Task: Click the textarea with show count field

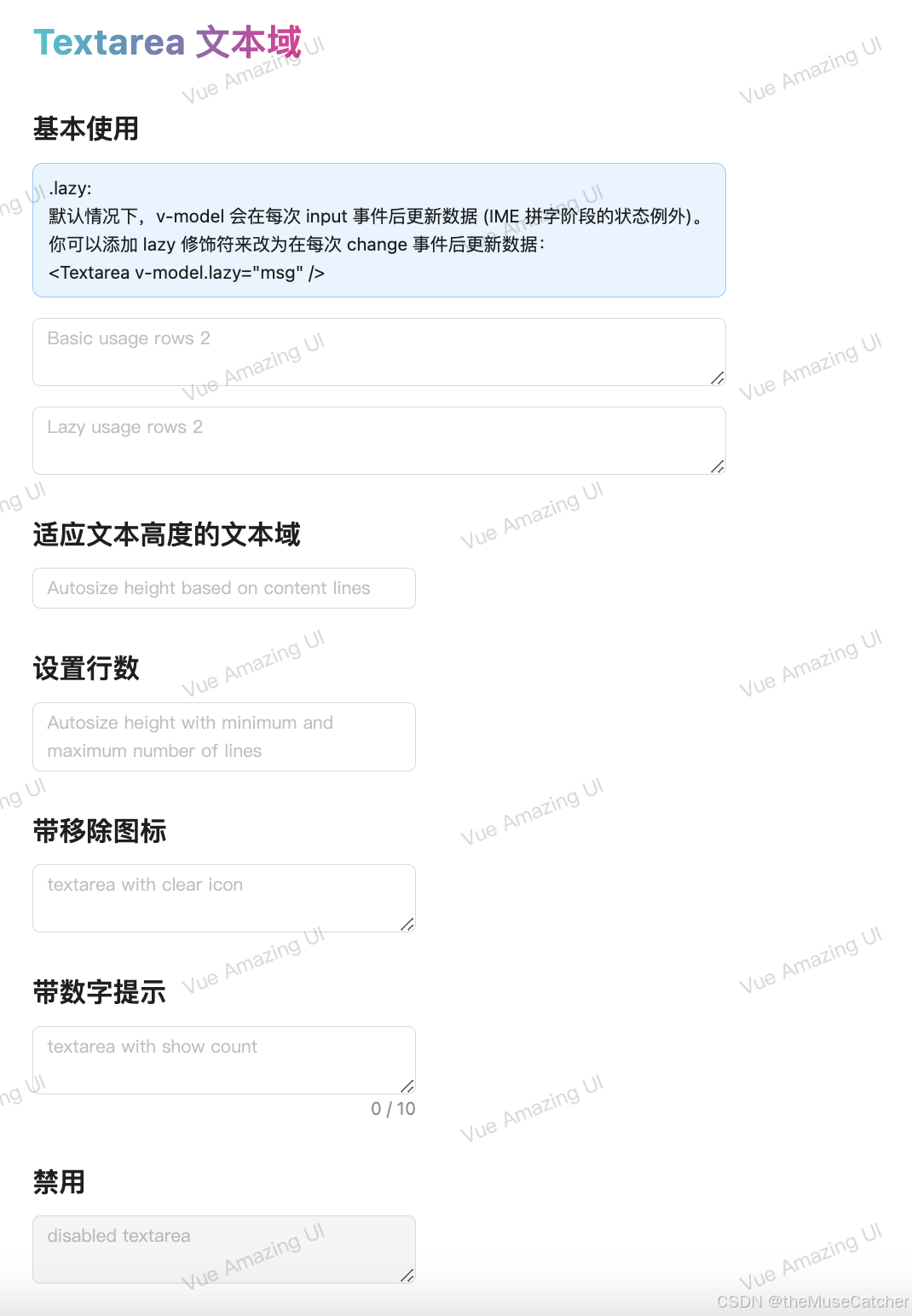Action: coord(224,1060)
